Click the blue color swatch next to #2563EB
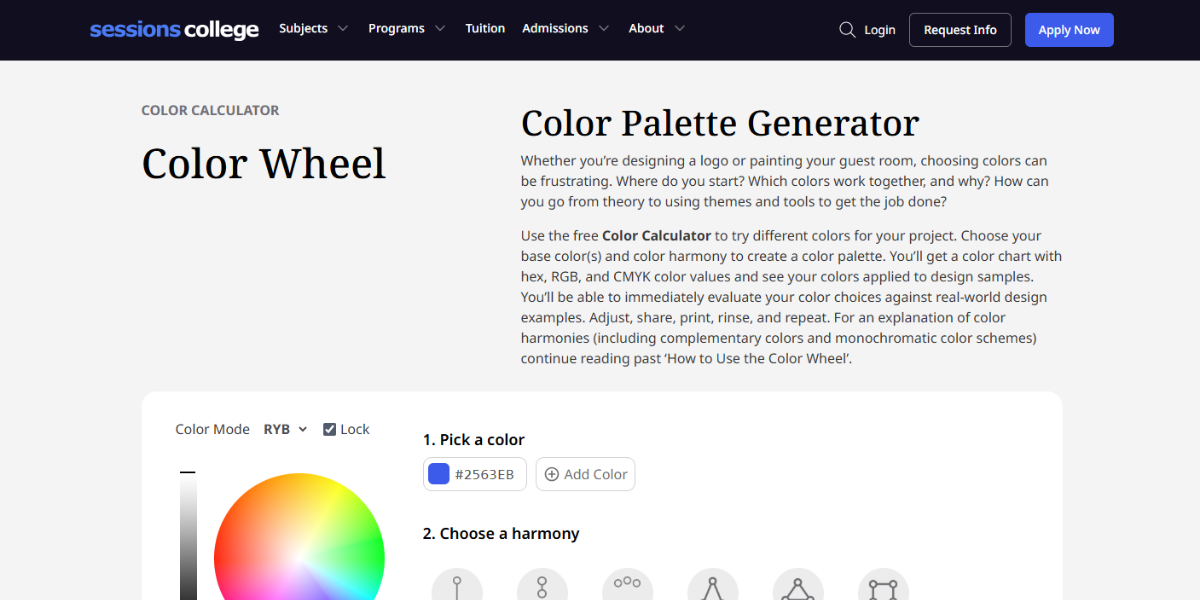Screen dimensions: 1200x600 (x=438, y=473)
